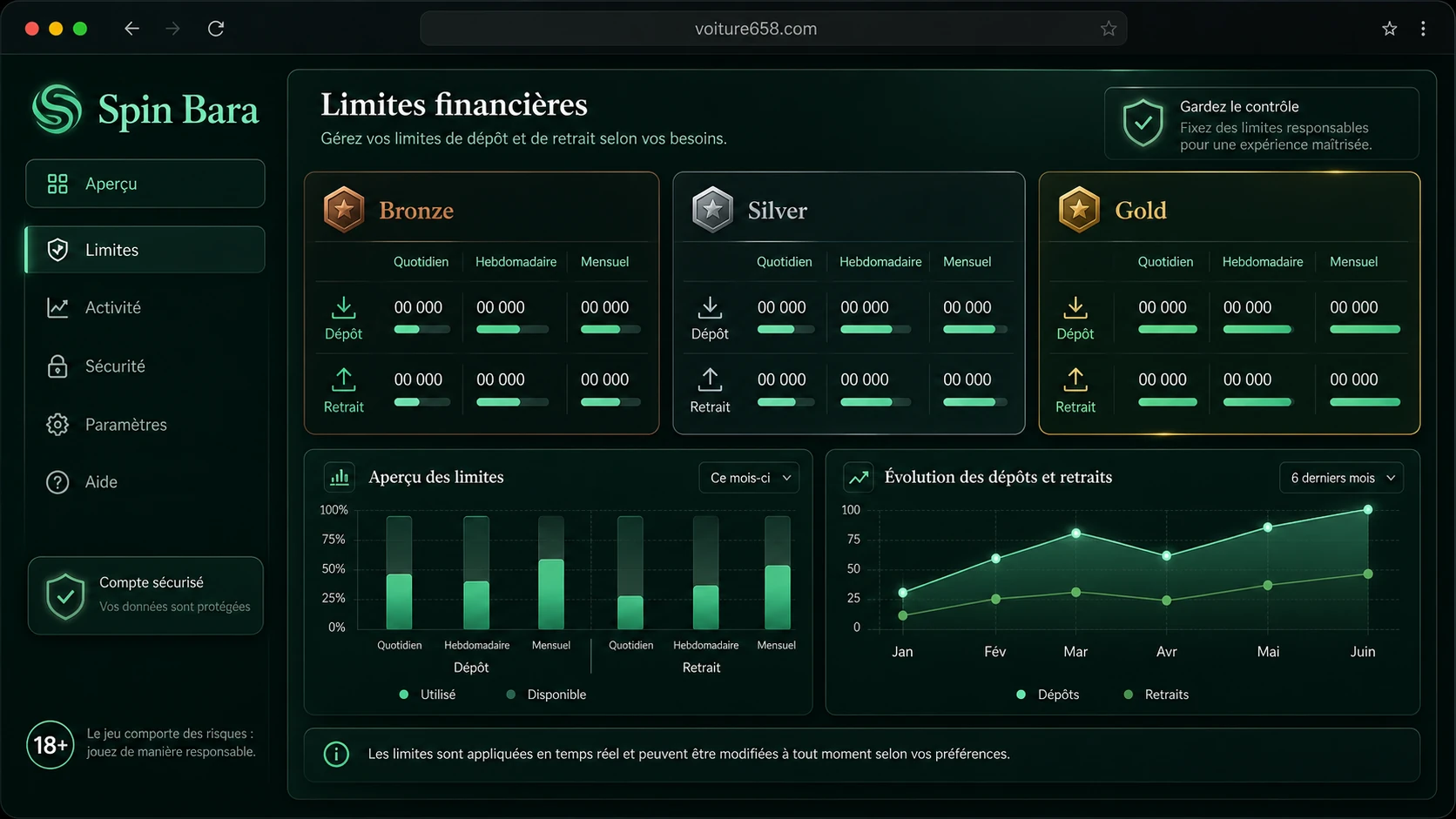Open the Activité sidebar item

tap(145, 307)
